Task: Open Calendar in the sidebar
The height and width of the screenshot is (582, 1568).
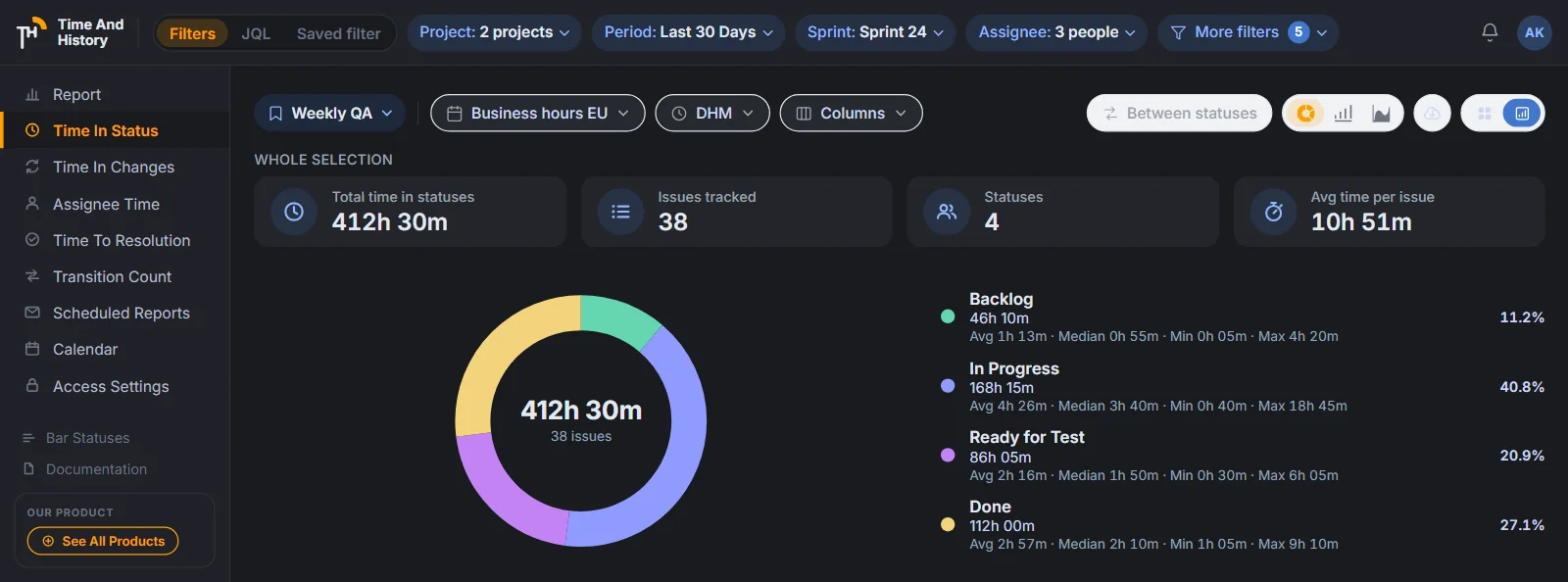Action: (x=115, y=349)
